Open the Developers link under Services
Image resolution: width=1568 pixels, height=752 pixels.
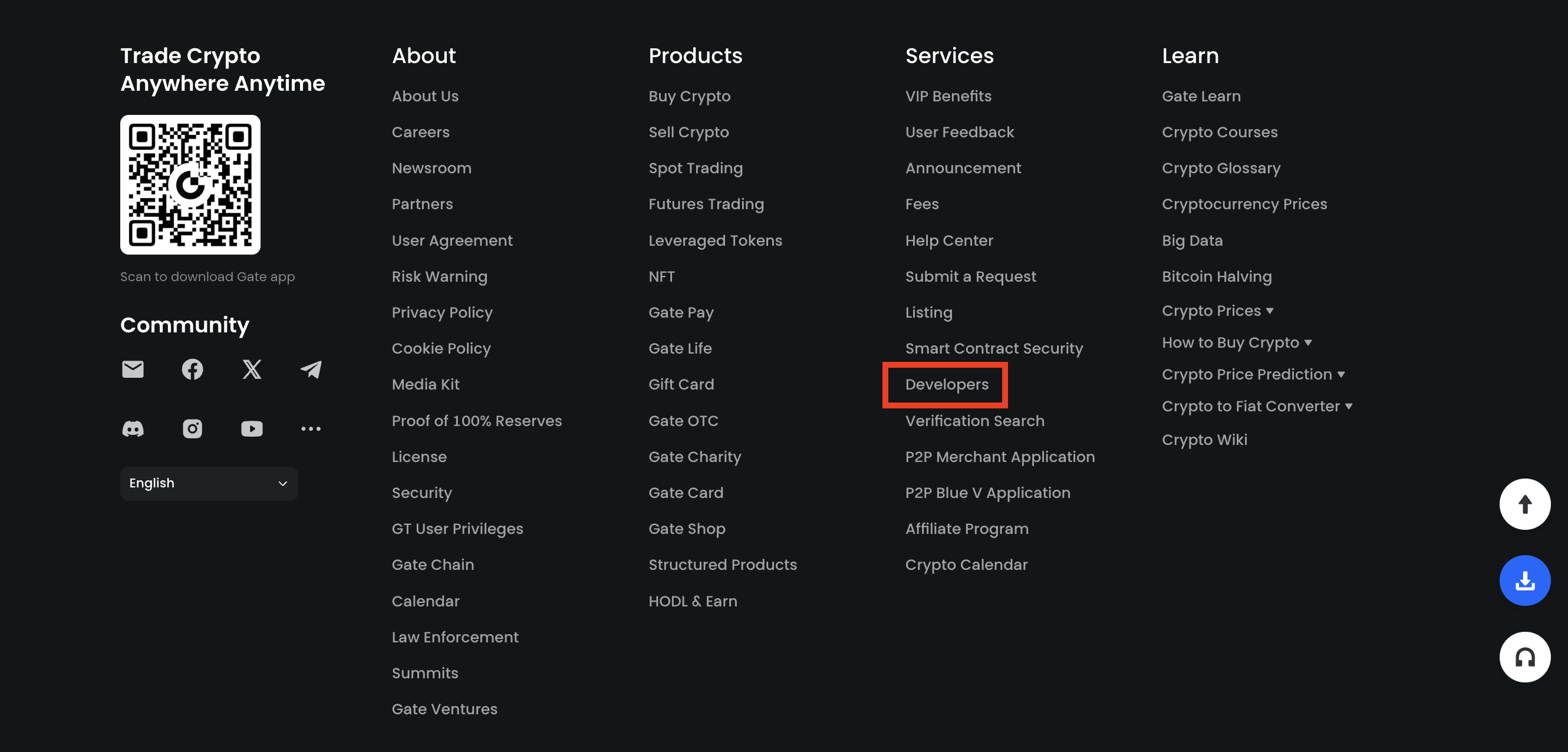947,384
